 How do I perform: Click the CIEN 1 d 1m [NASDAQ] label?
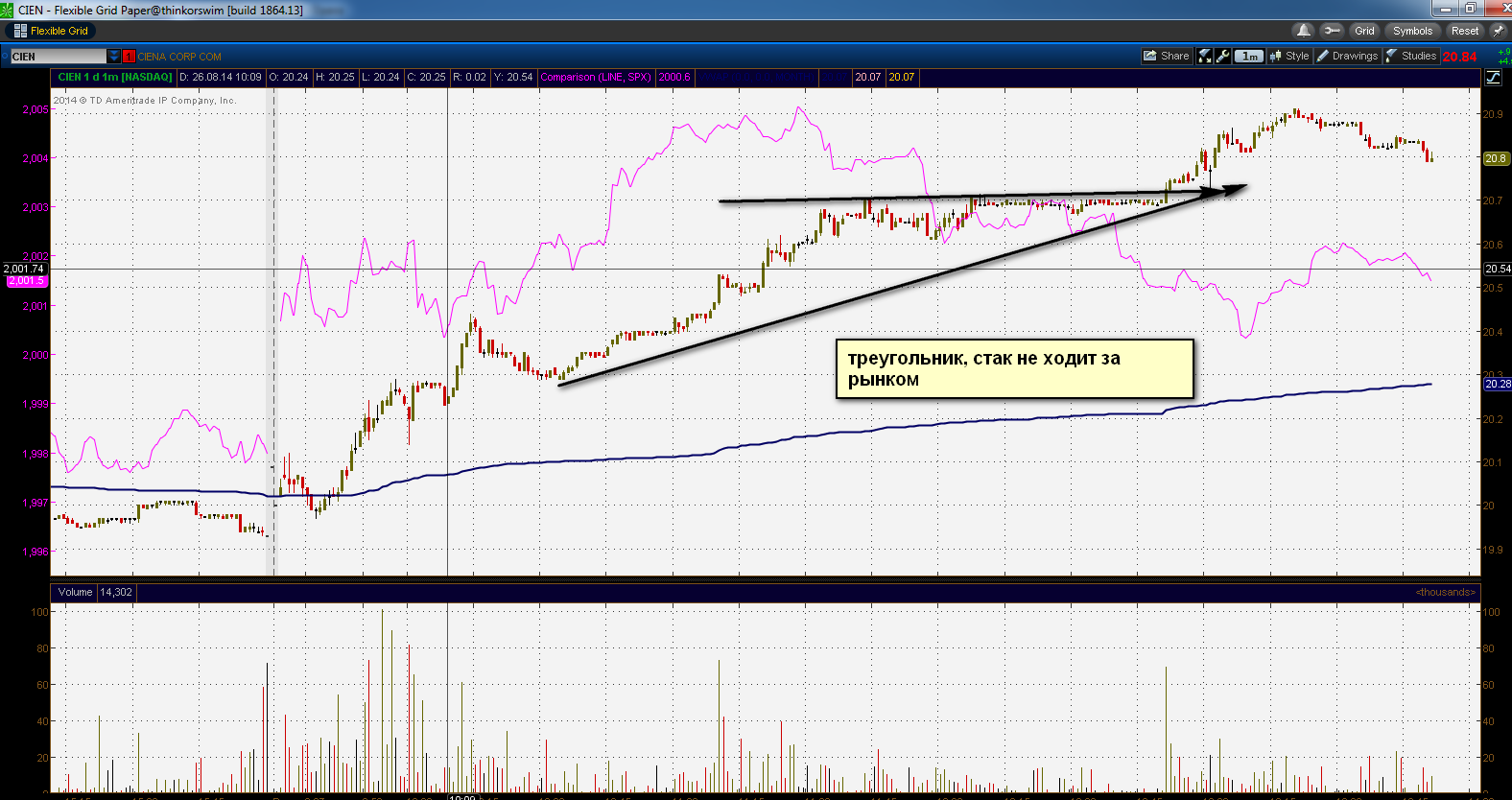(115, 77)
